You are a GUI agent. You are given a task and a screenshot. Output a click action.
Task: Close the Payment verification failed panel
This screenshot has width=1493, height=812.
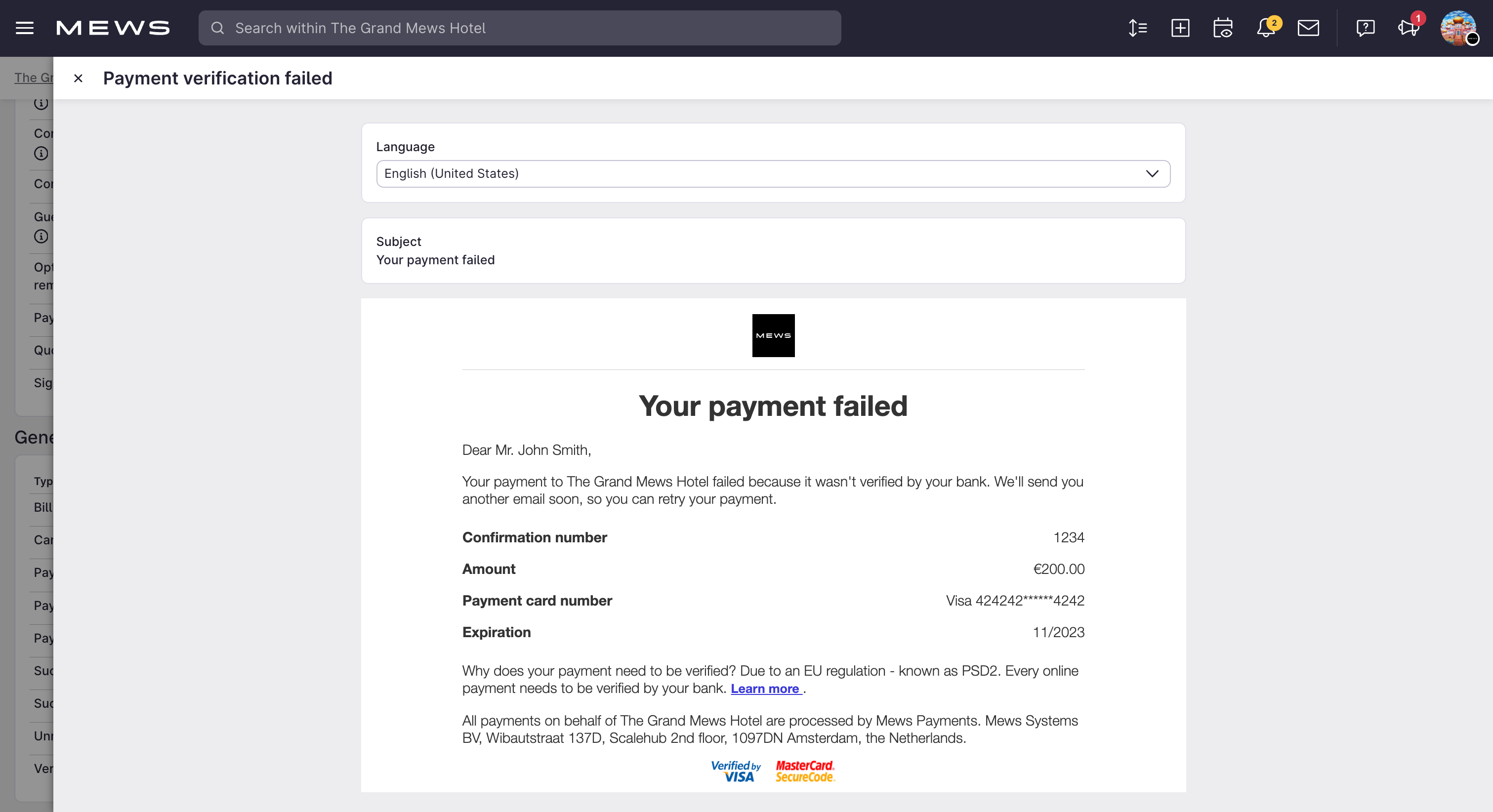[x=78, y=78]
